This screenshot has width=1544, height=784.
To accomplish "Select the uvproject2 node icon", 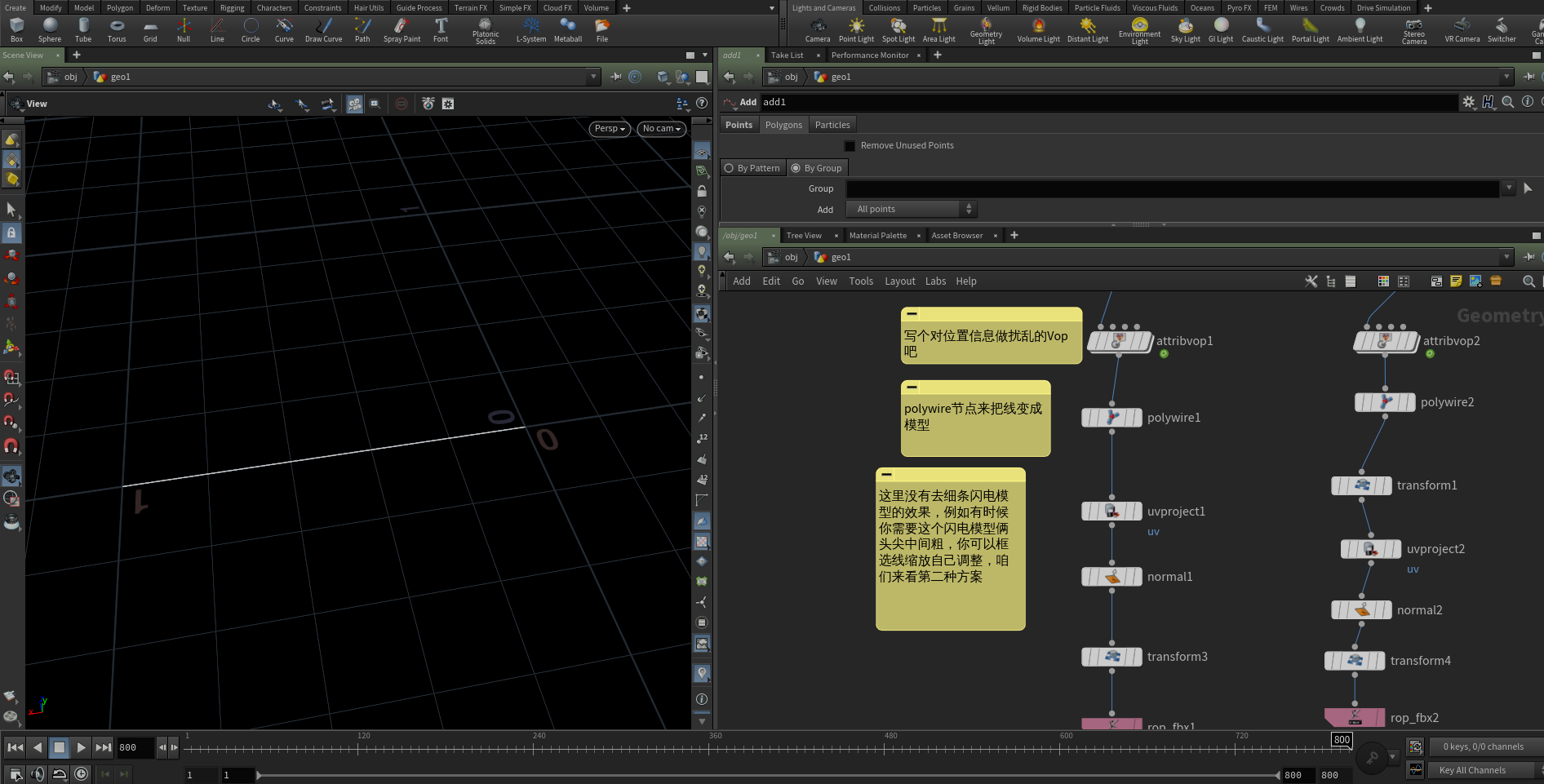I will tap(1370, 549).
